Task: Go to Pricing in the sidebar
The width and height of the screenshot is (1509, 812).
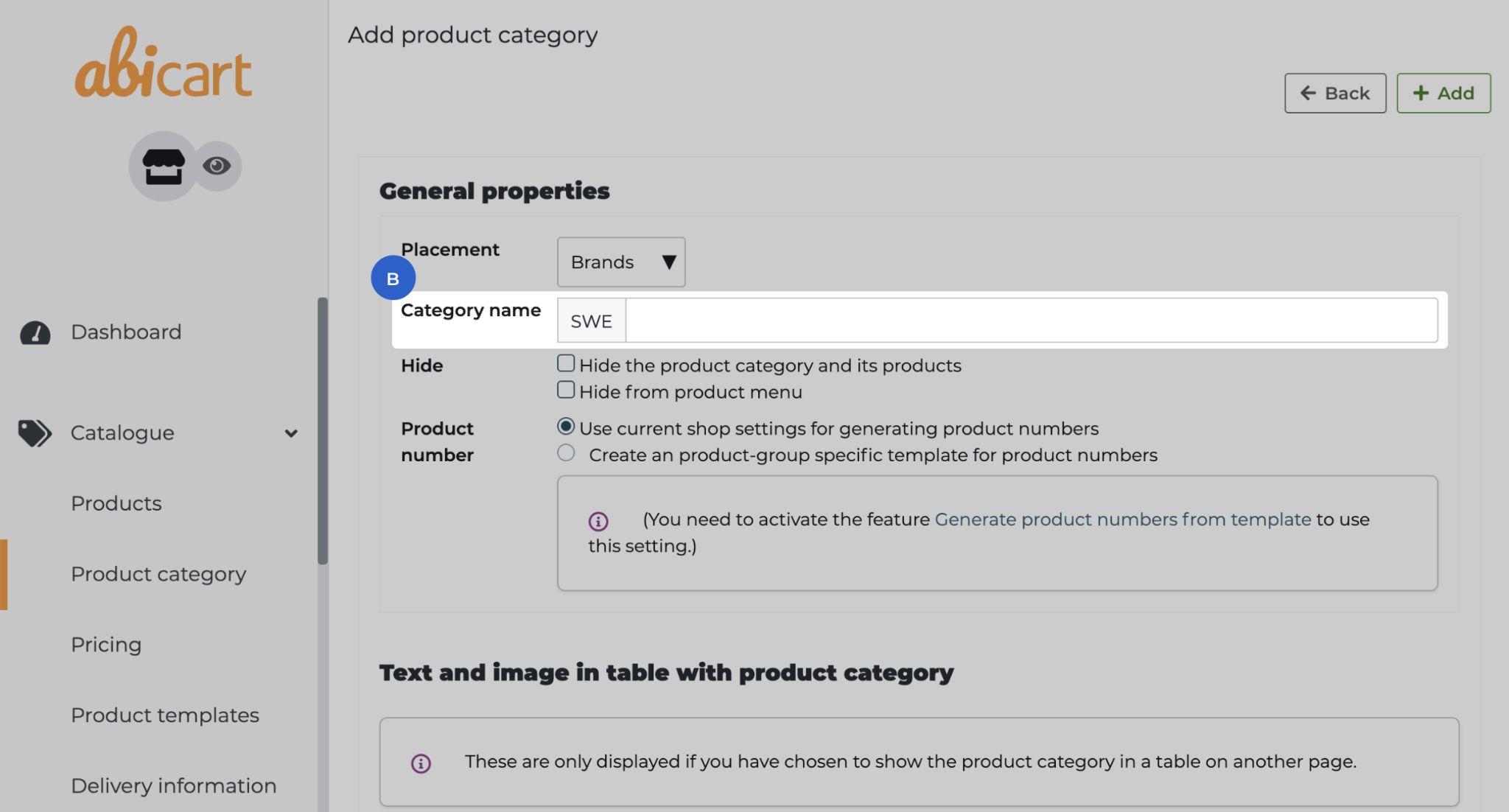Action: click(x=106, y=645)
